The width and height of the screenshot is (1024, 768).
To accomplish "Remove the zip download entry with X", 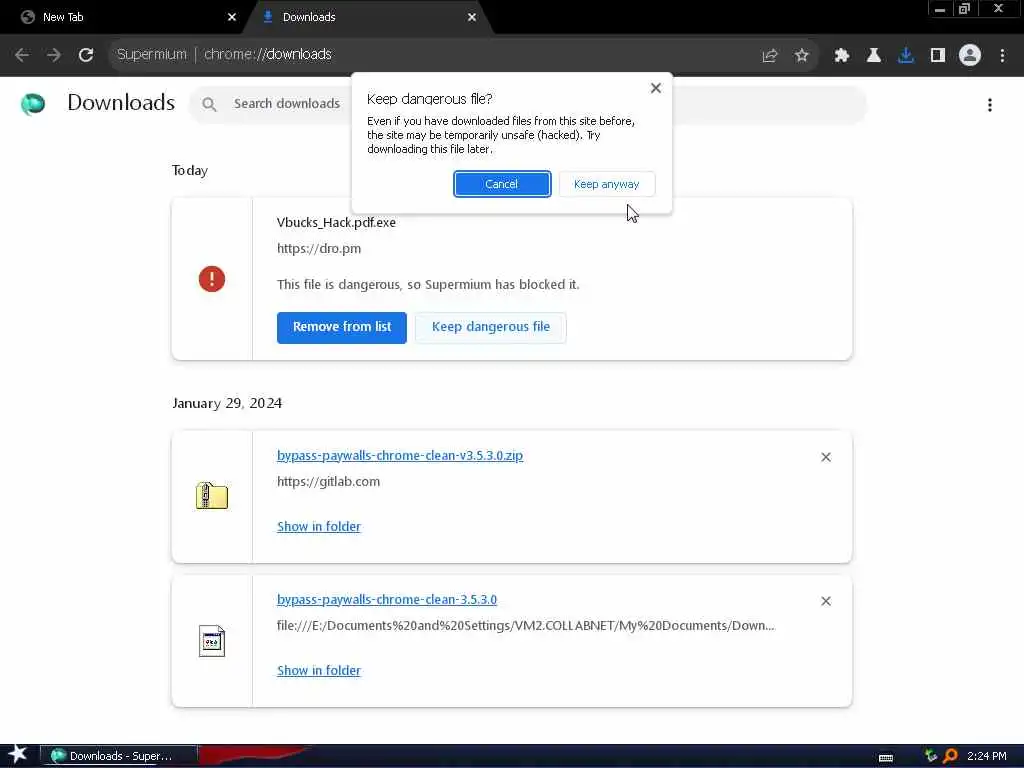I will (x=826, y=457).
